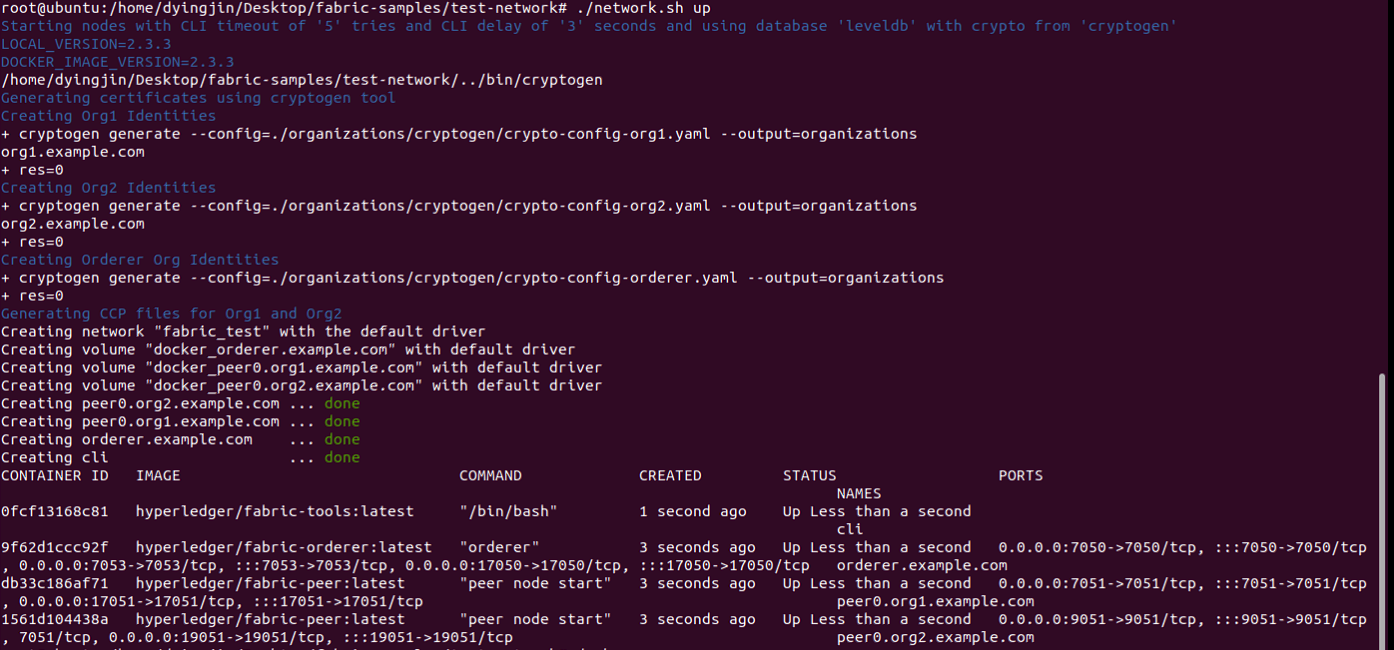Click the container ID 0fcf13168c81
Image resolution: width=1394 pixels, height=650 pixels.
55,512
